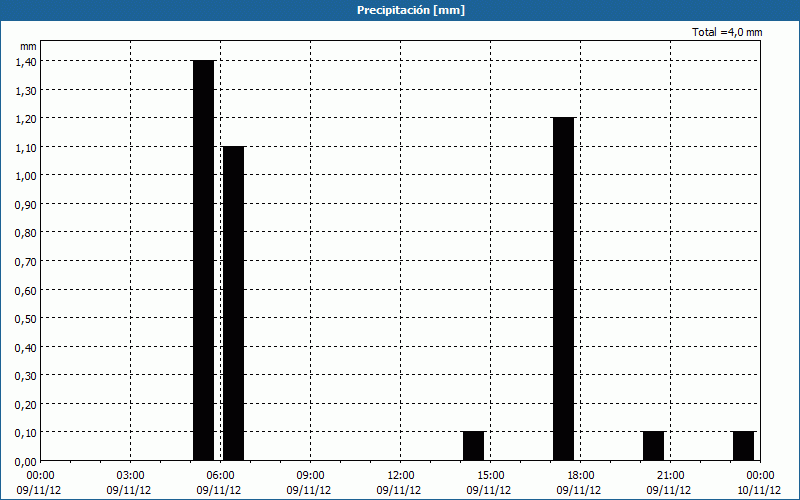The width and height of the screenshot is (800, 500).
Task: Click the 09:00 time axis label
Action: (310, 476)
